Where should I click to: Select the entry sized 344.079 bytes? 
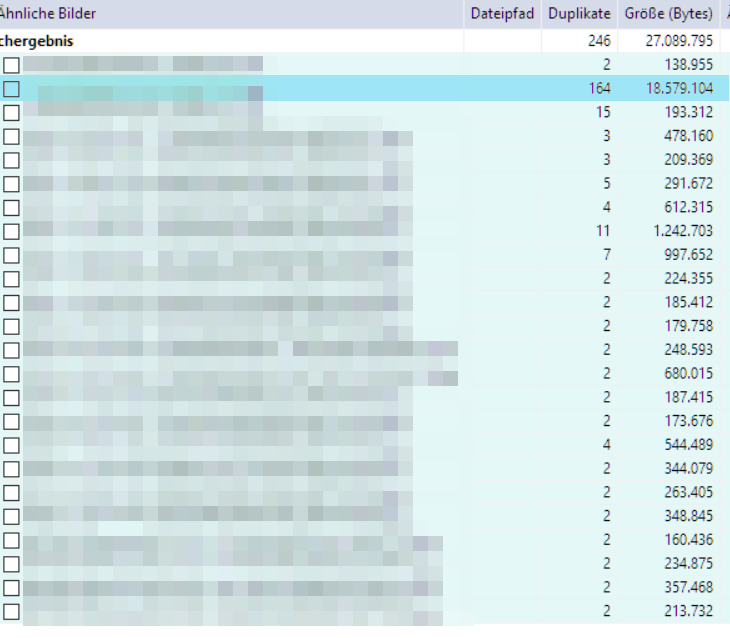[688, 469]
